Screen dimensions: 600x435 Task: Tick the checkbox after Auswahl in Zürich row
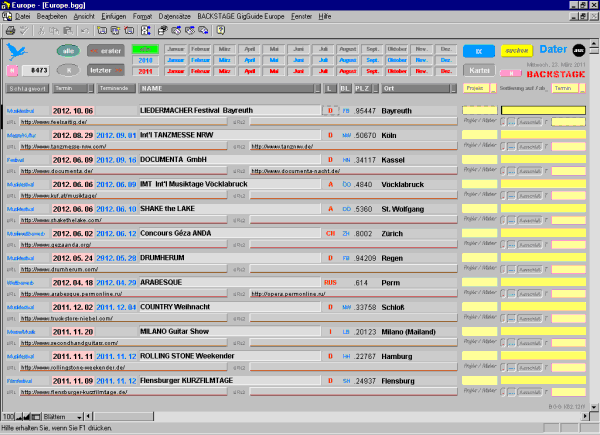pos(546,245)
